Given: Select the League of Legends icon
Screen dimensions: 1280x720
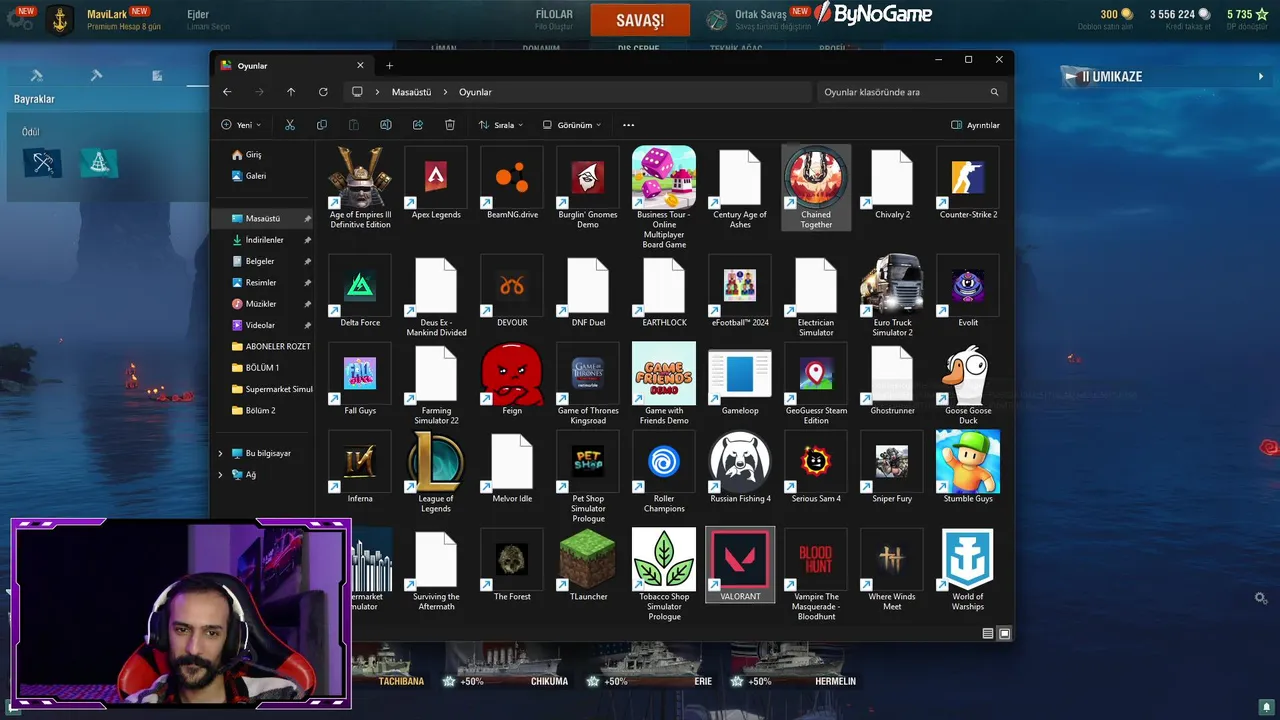Looking at the screenshot, I should [x=436, y=462].
